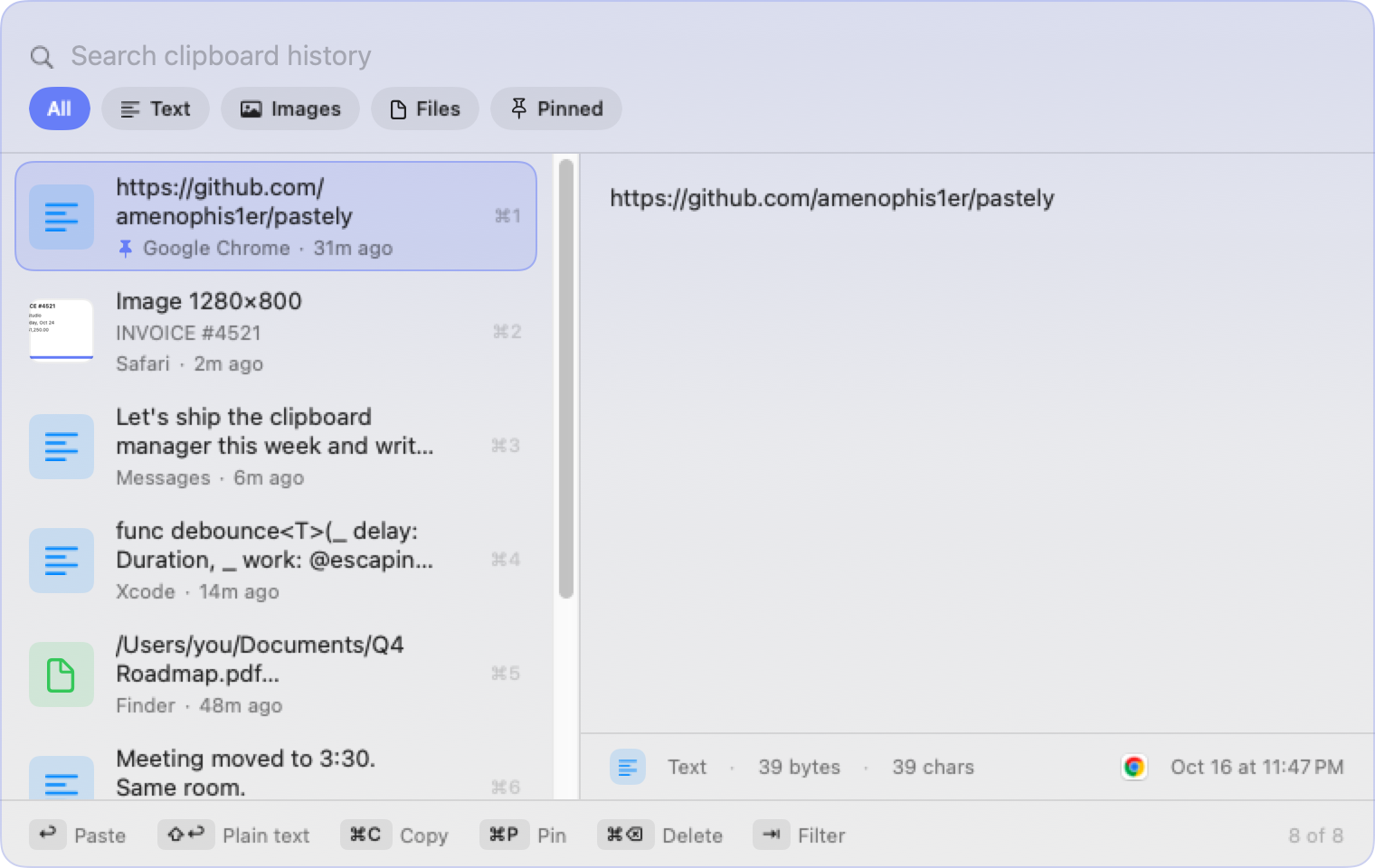Show only Pinned clipboard items
This screenshot has height=868, width=1375.
tap(556, 108)
